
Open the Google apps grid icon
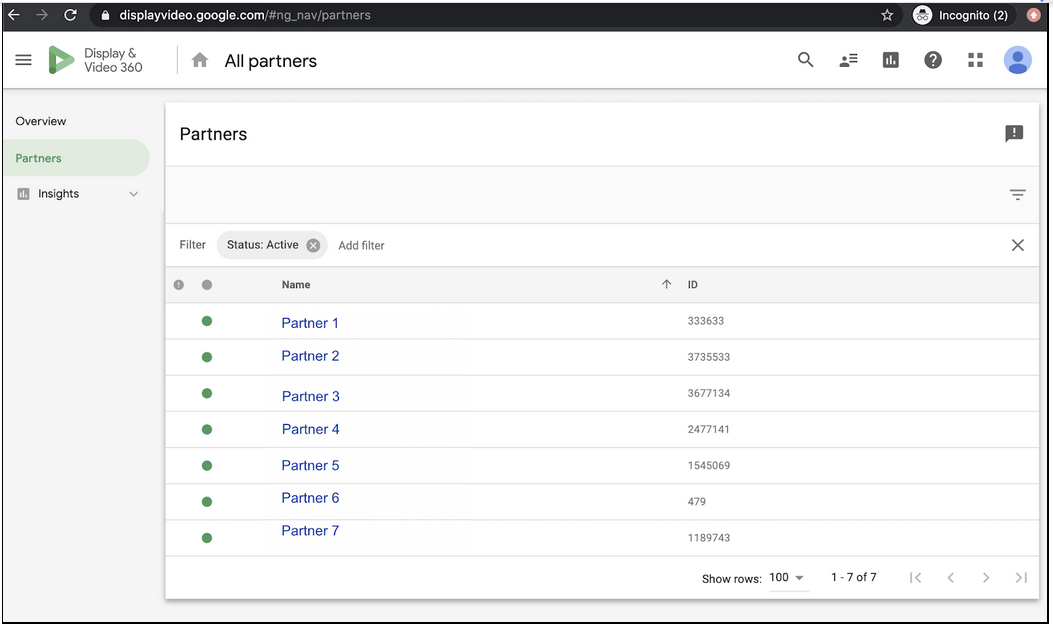(x=975, y=60)
